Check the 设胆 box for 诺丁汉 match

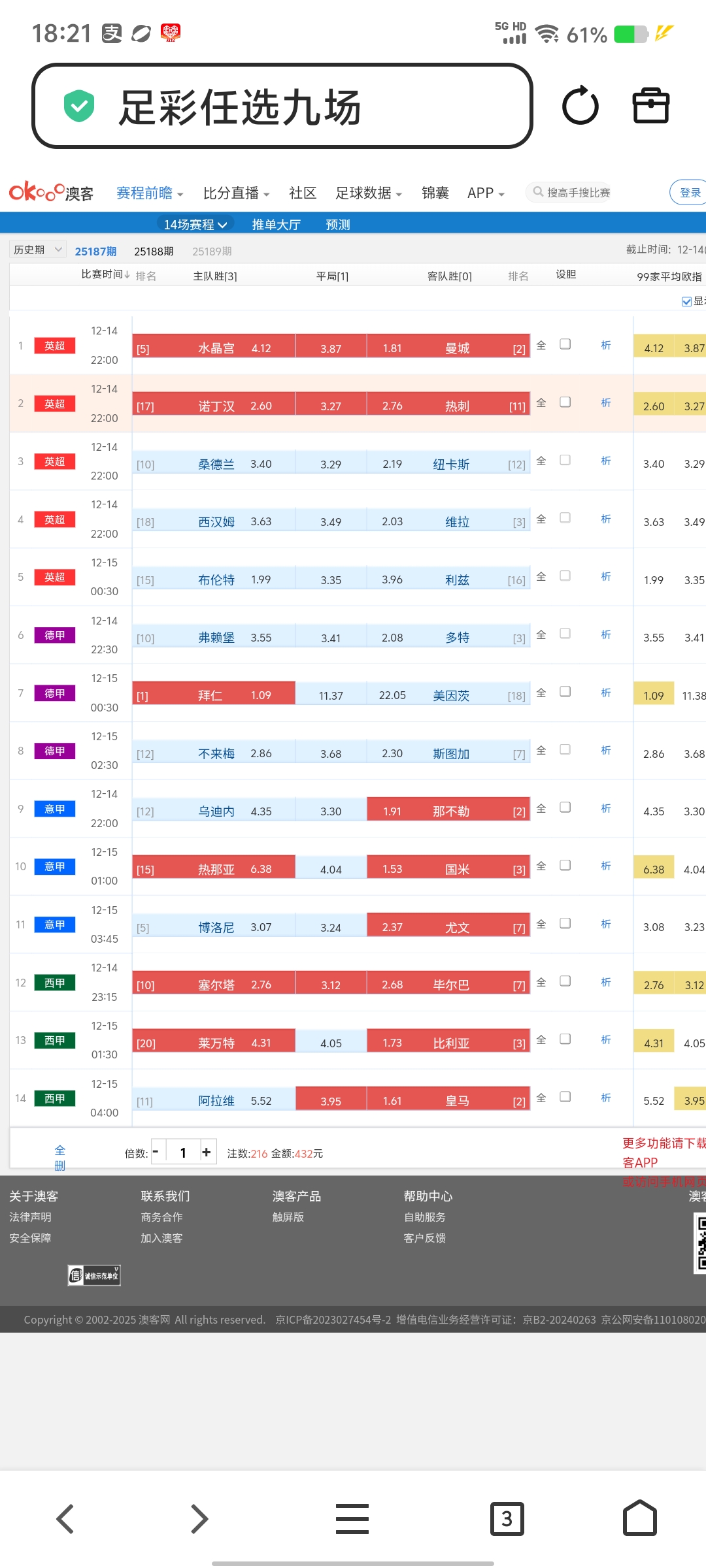coord(565,402)
